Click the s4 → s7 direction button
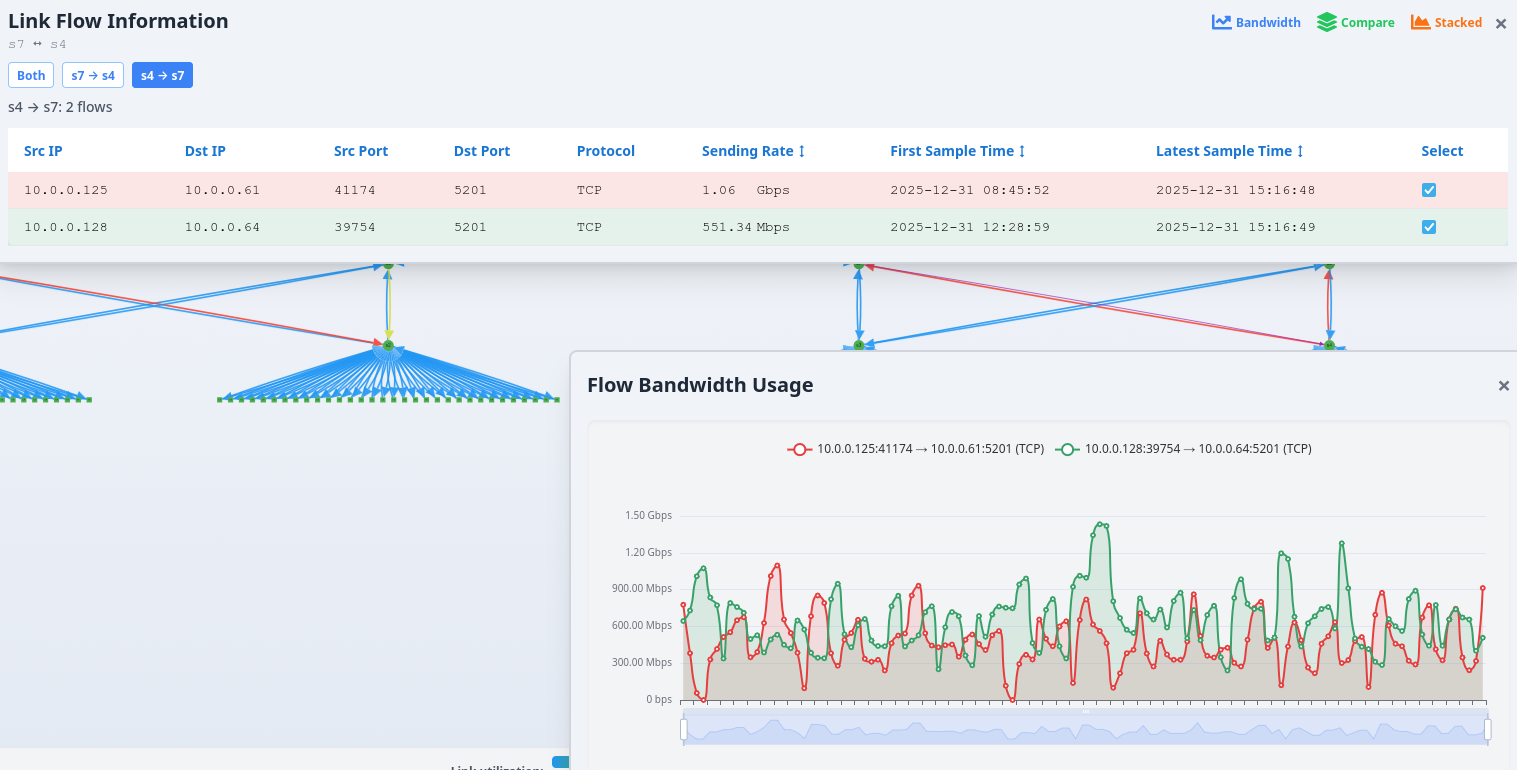Viewport: 1517px width, 770px height. tap(162, 74)
